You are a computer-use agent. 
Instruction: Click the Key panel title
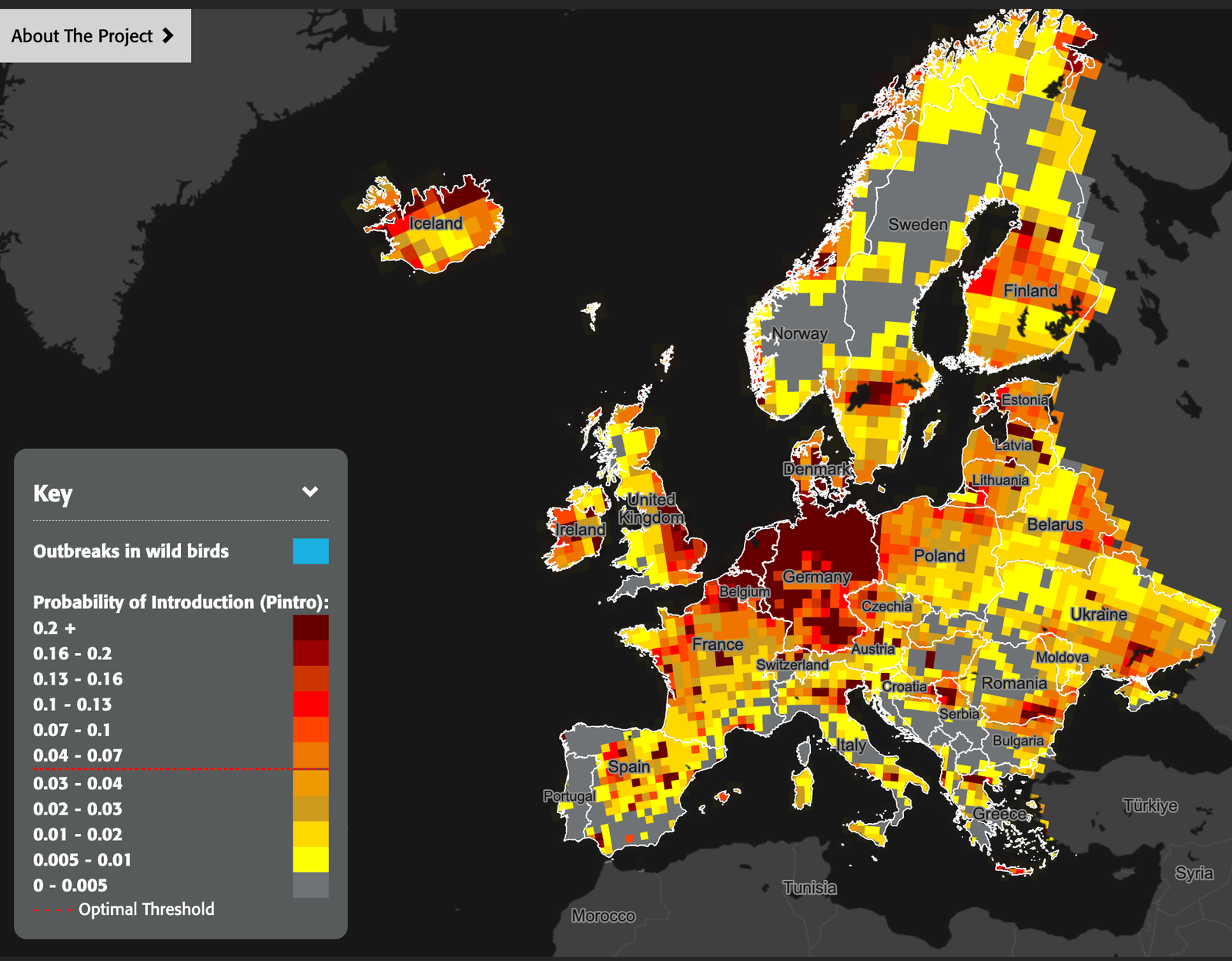click(53, 494)
